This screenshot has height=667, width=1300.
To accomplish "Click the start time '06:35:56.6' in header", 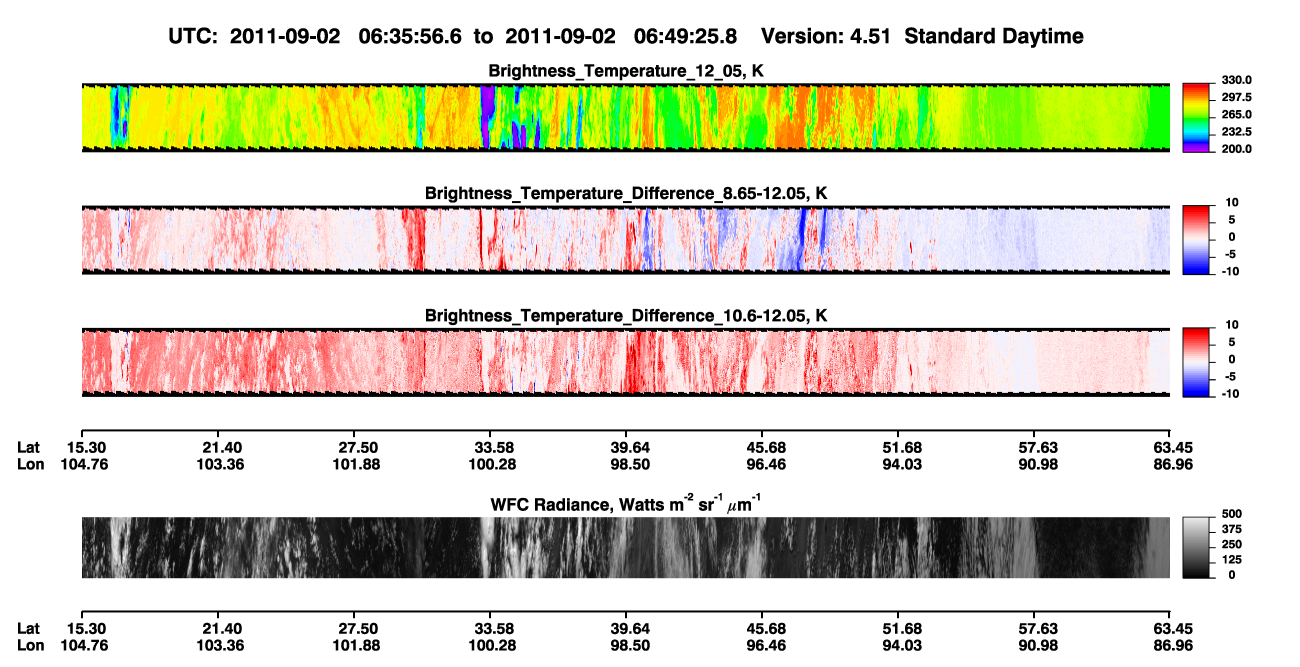I will click(410, 37).
